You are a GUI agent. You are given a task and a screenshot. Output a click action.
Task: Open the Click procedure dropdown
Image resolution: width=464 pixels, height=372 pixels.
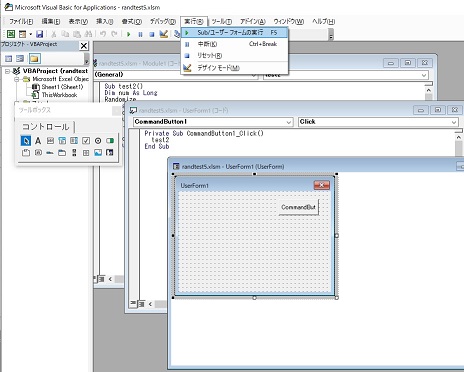point(454,122)
